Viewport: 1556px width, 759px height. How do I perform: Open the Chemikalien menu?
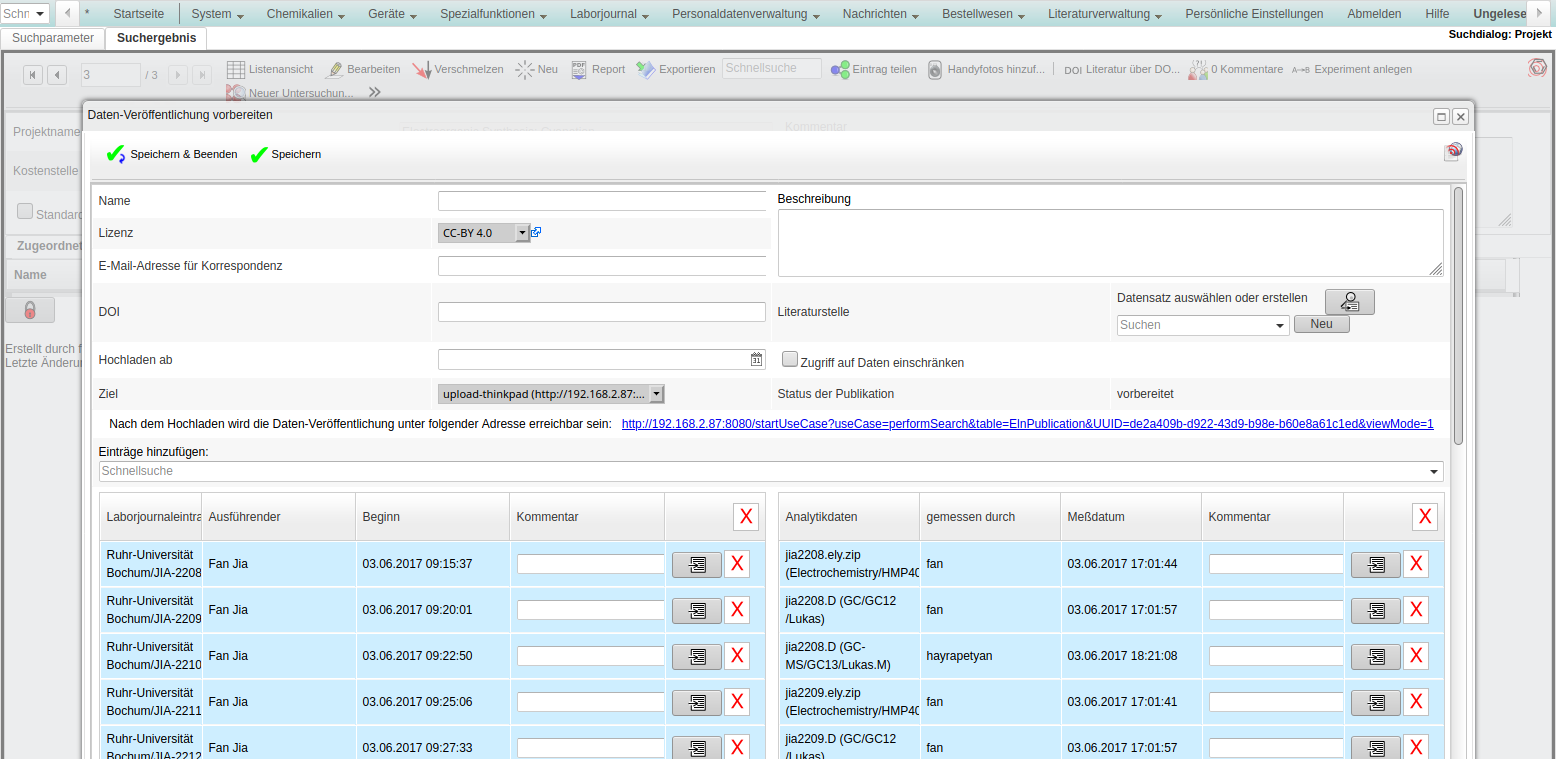306,14
